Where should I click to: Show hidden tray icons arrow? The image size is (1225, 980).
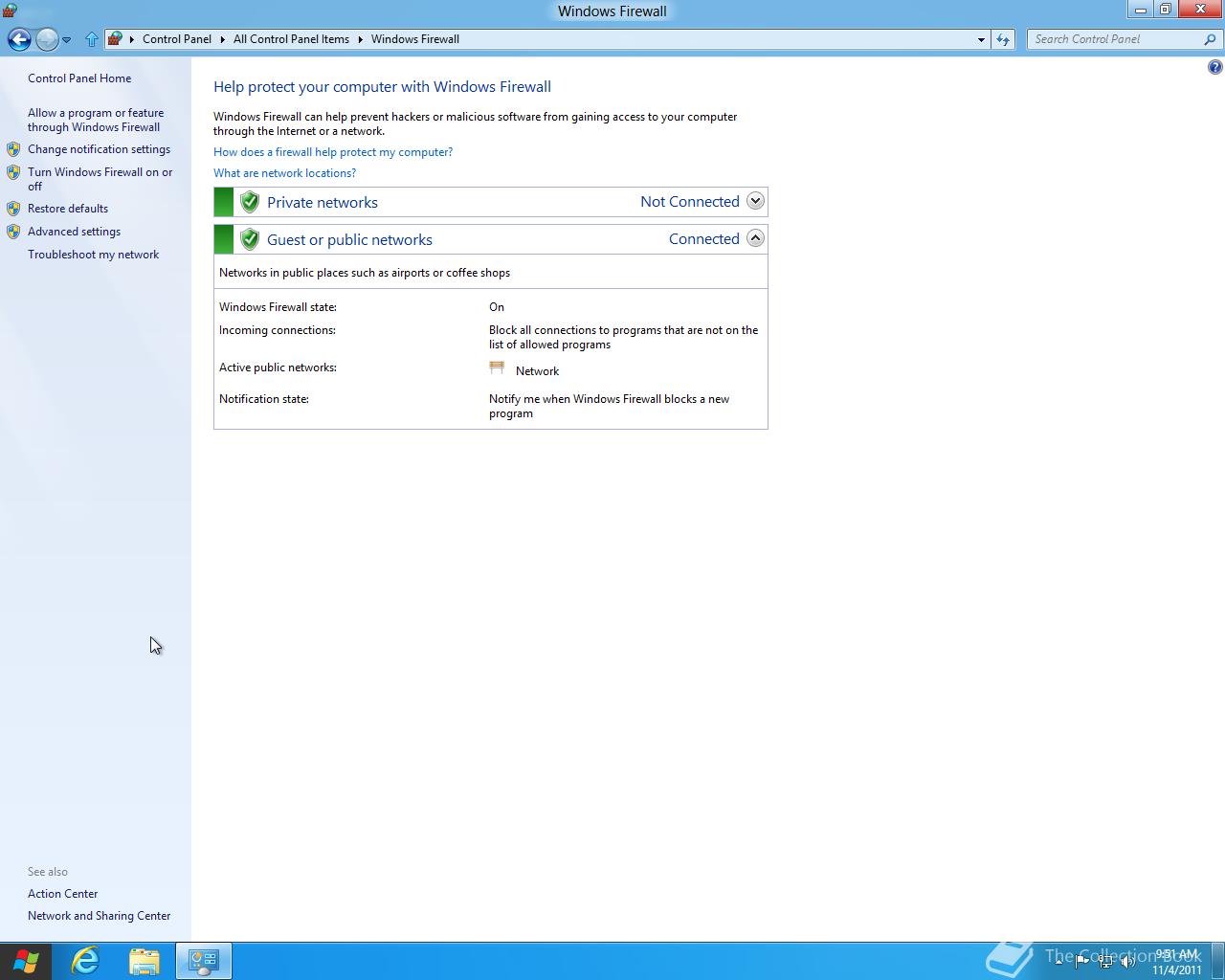(1058, 962)
